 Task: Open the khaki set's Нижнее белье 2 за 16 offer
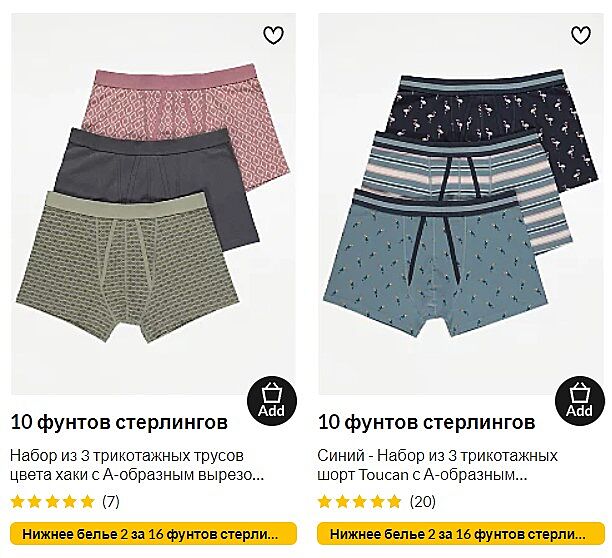pos(153,534)
